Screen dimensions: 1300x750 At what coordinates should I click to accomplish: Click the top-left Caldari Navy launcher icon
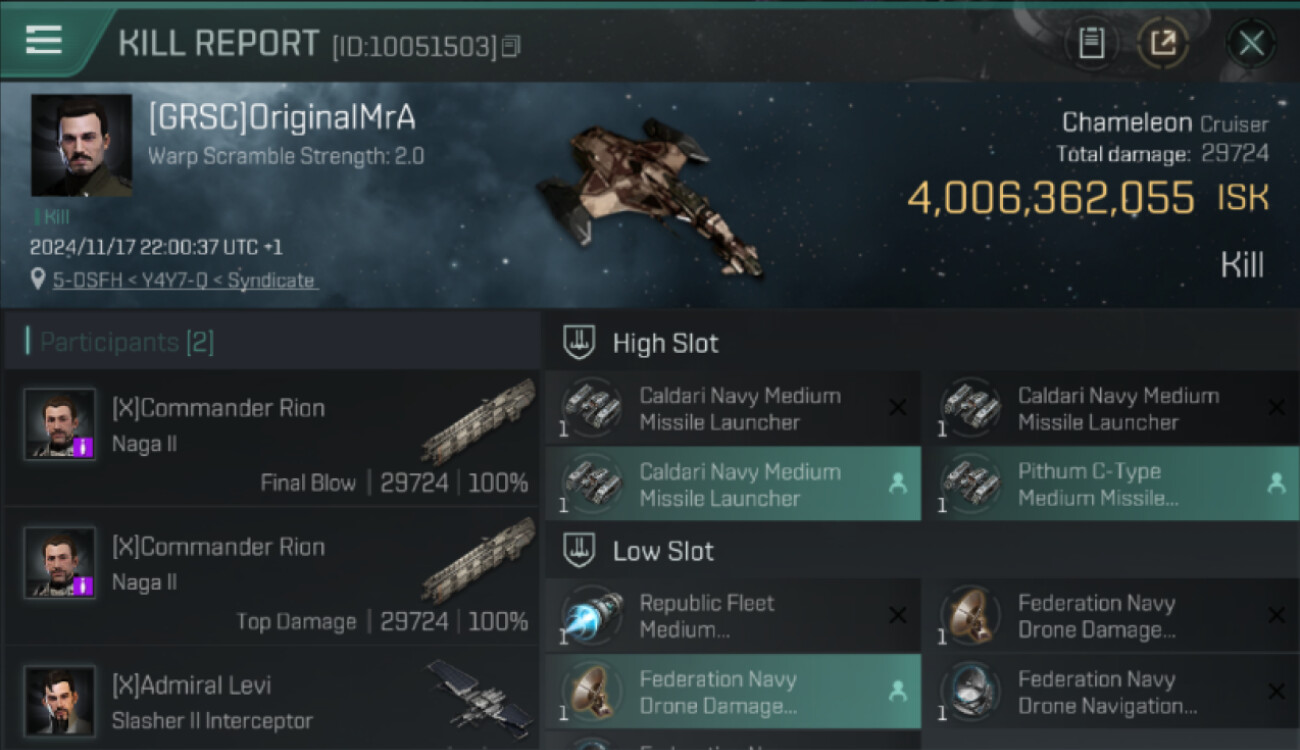(x=592, y=408)
